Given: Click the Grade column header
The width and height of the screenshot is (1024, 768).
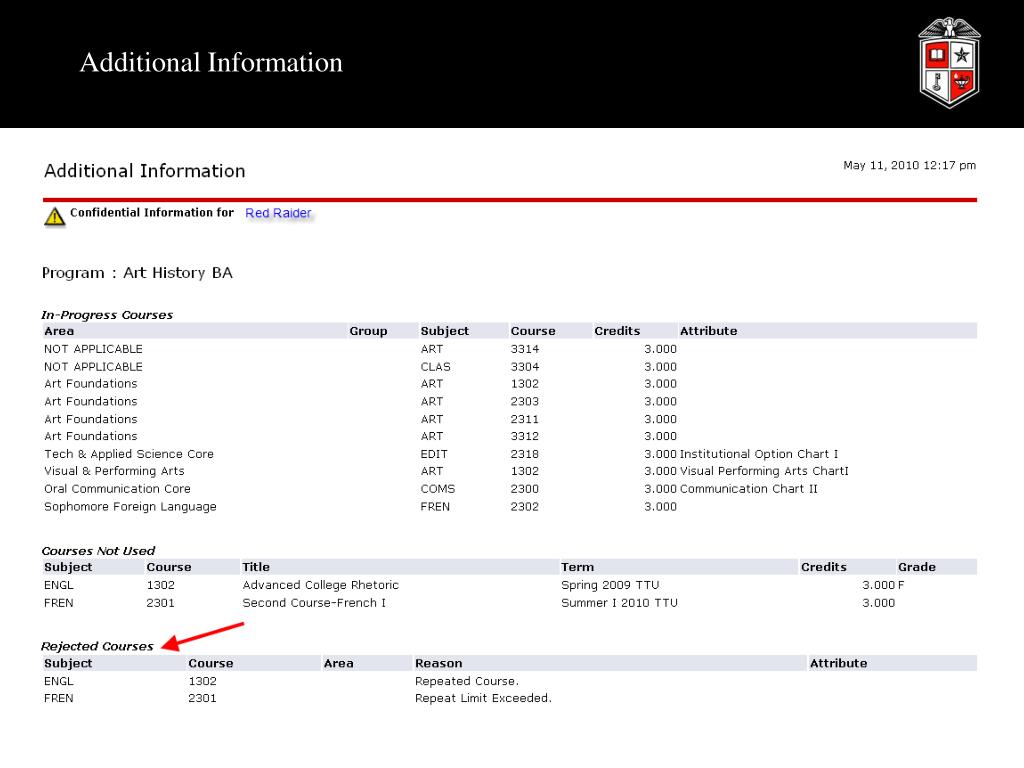Looking at the screenshot, I should click(x=917, y=567).
